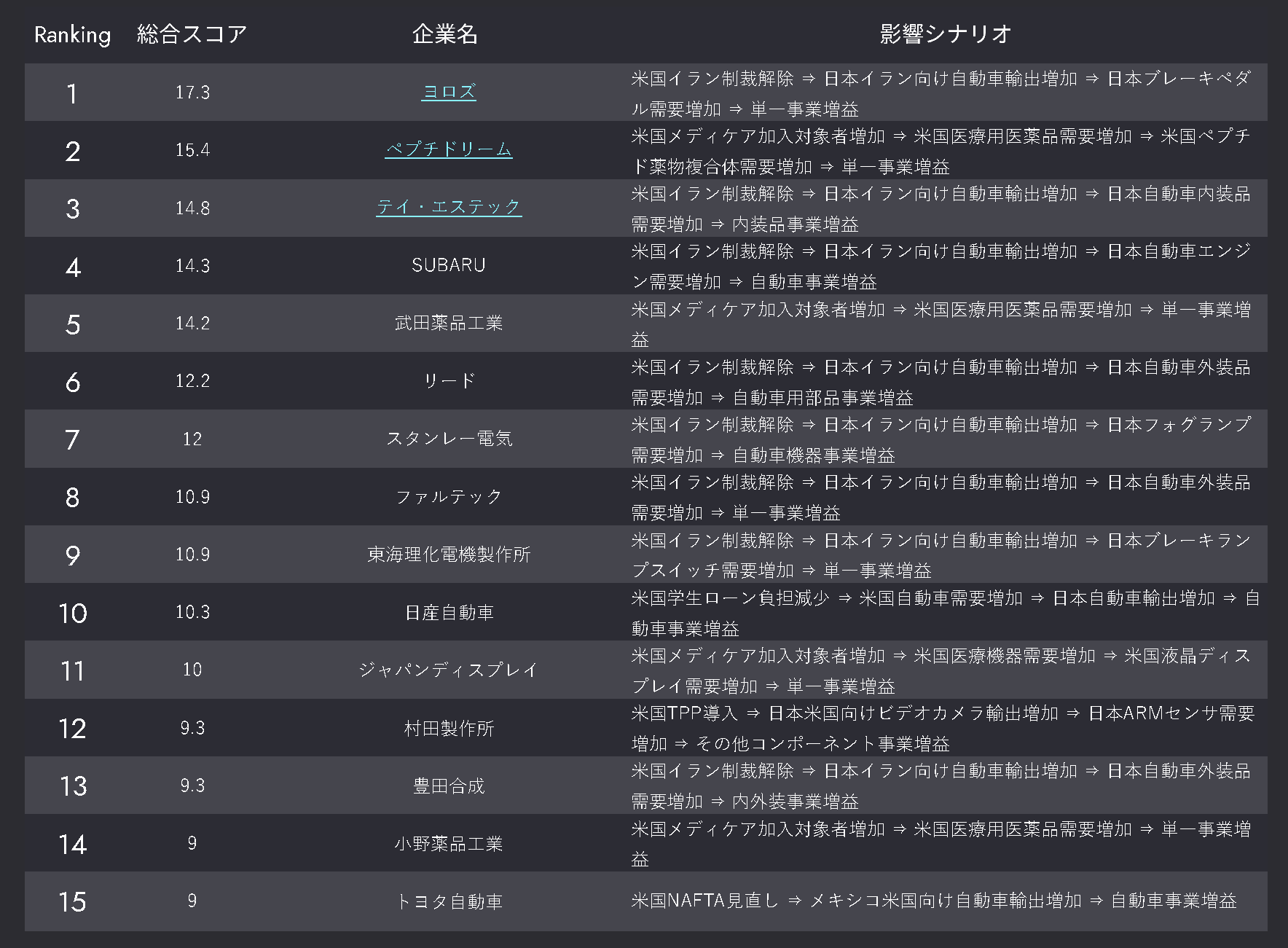Click the score 10.3 cell

click(x=192, y=611)
